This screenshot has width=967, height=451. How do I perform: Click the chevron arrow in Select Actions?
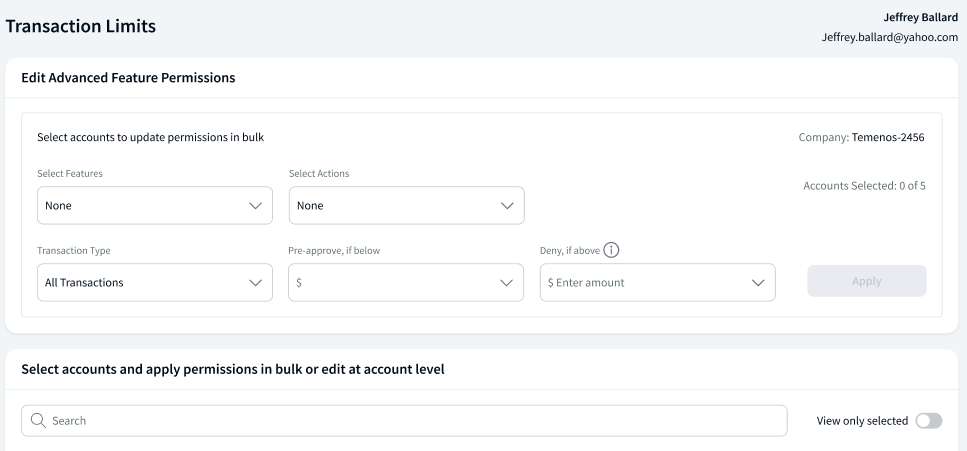point(507,206)
